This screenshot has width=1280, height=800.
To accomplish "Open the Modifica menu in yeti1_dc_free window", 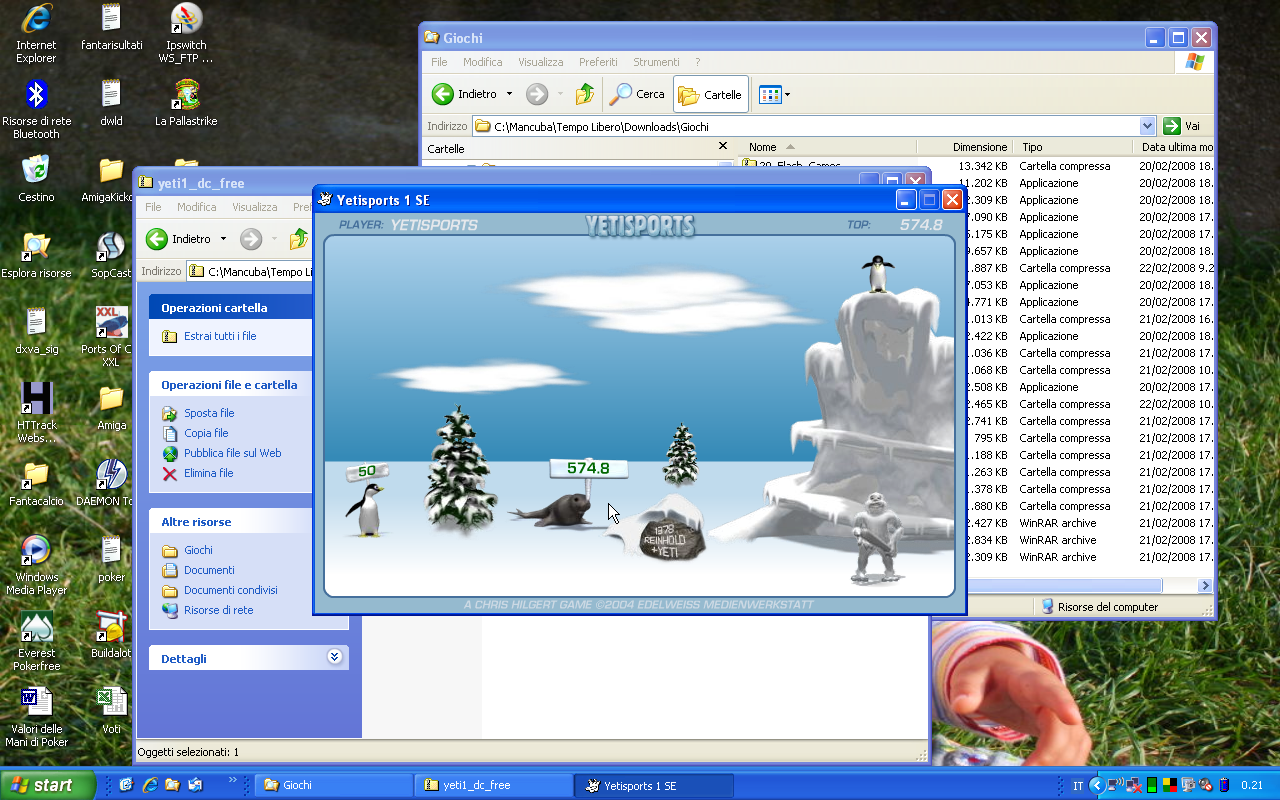I will (x=197, y=207).
